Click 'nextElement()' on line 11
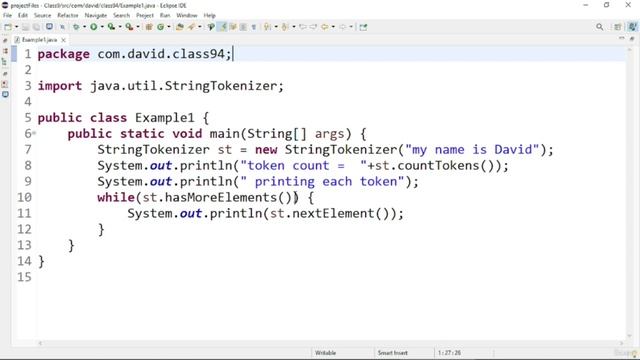 tap(341, 213)
